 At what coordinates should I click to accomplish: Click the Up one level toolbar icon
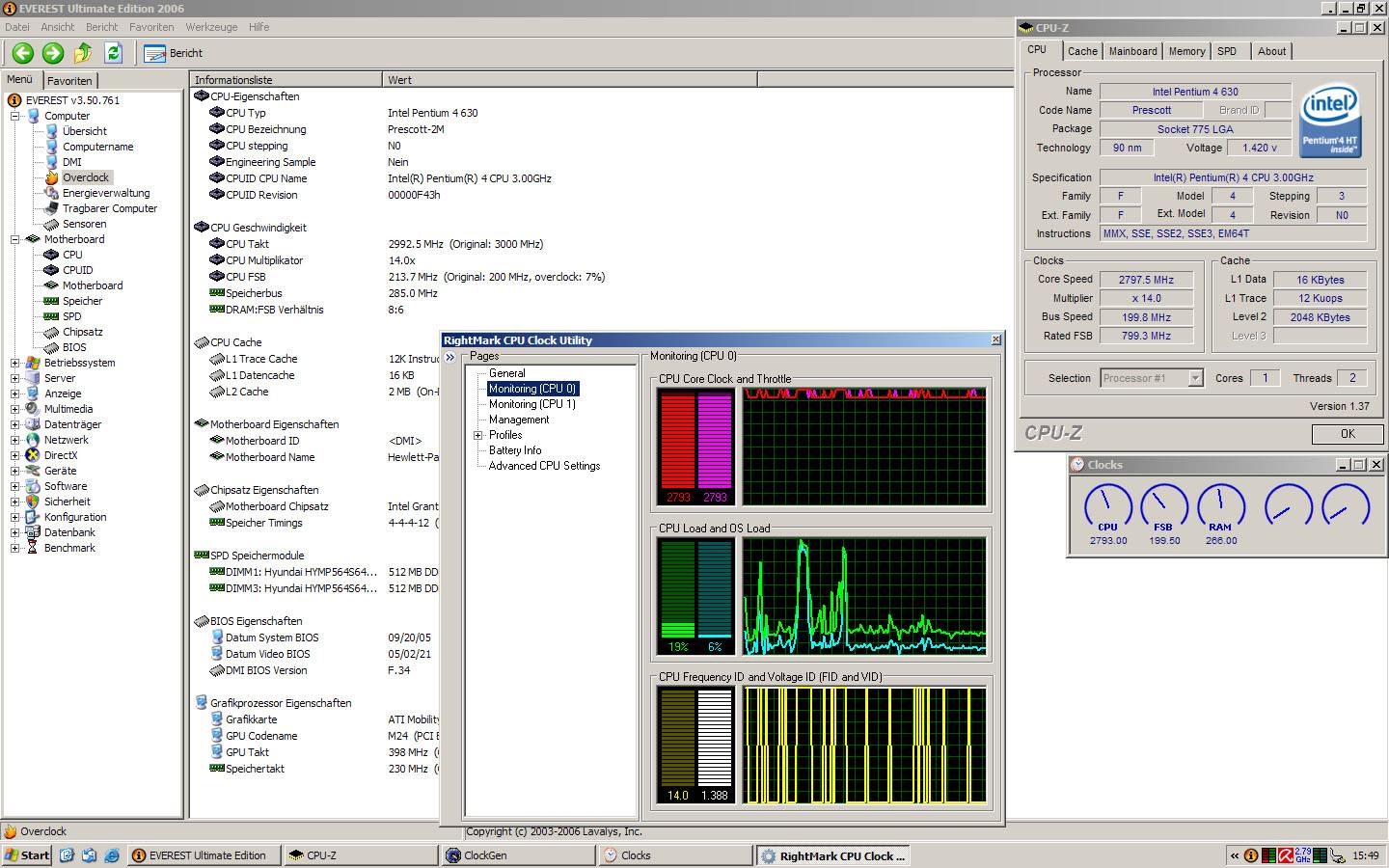click(83, 53)
